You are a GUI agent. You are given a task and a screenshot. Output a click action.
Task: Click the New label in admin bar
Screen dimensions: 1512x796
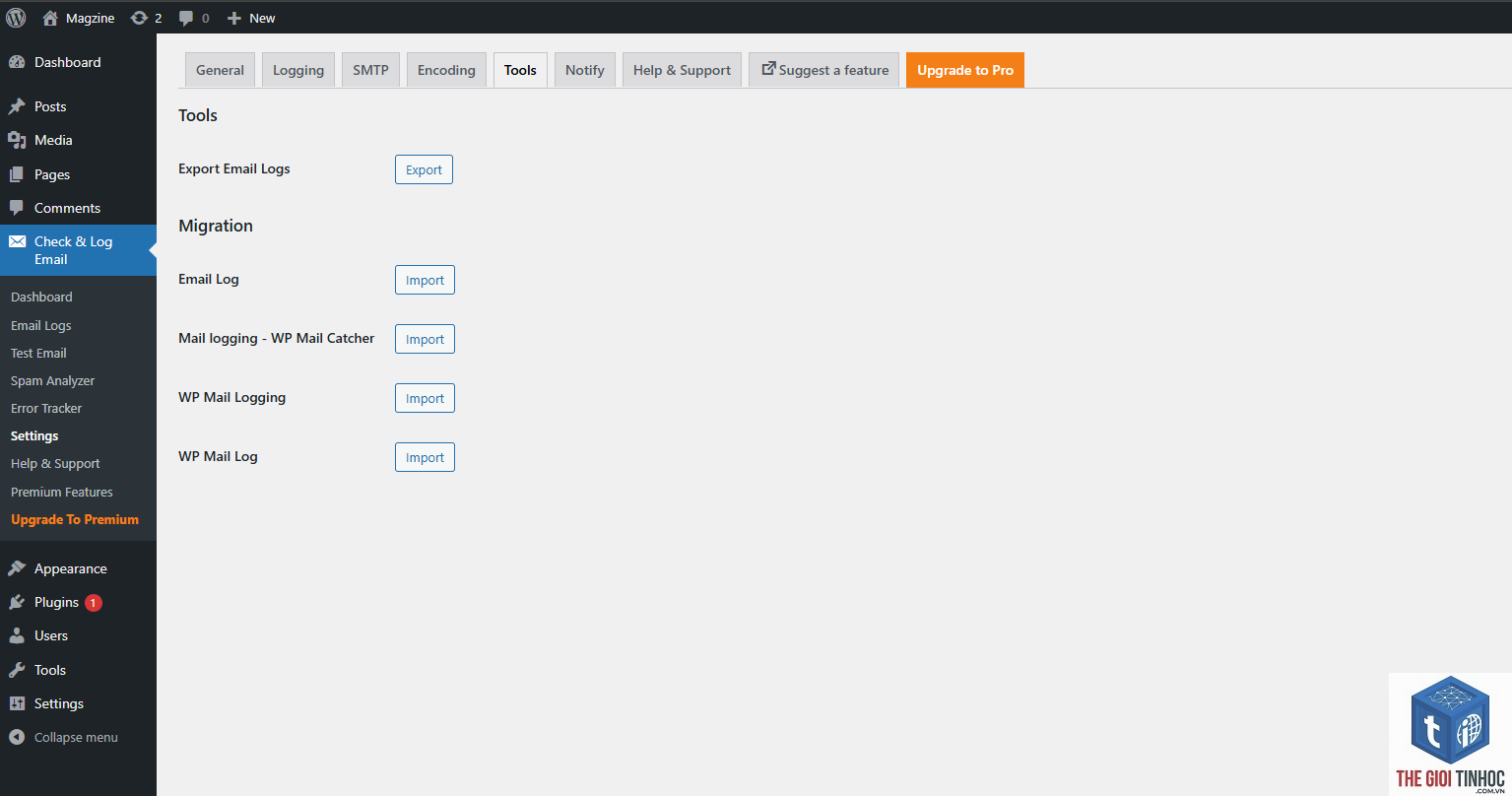262,18
